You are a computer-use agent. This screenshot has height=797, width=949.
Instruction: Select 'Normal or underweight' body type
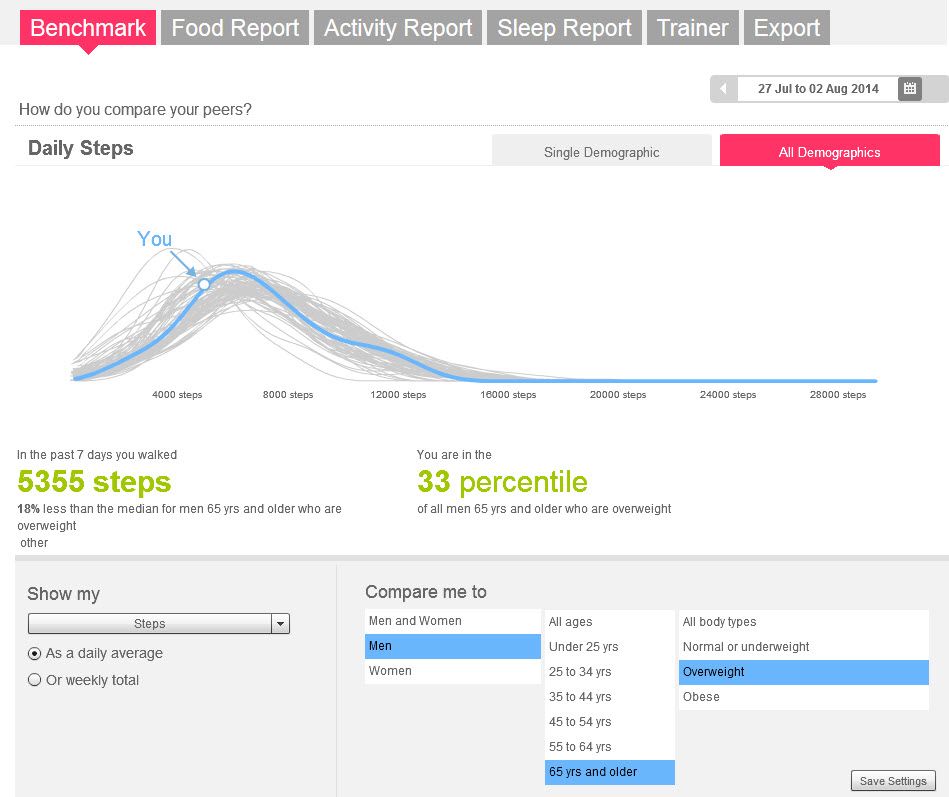tap(804, 647)
